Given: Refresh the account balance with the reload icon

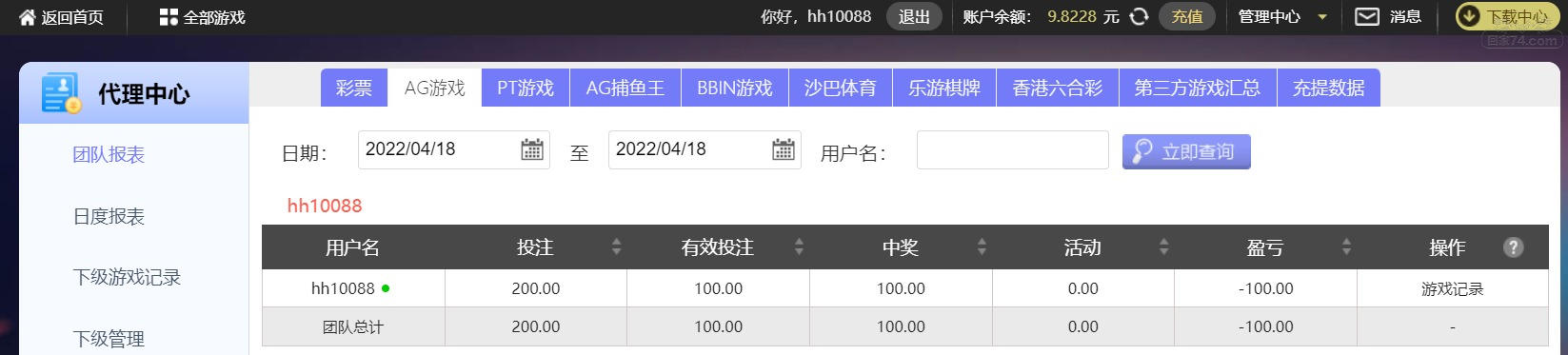Looking at the screenshot, I should click(x=1139, y=16).
